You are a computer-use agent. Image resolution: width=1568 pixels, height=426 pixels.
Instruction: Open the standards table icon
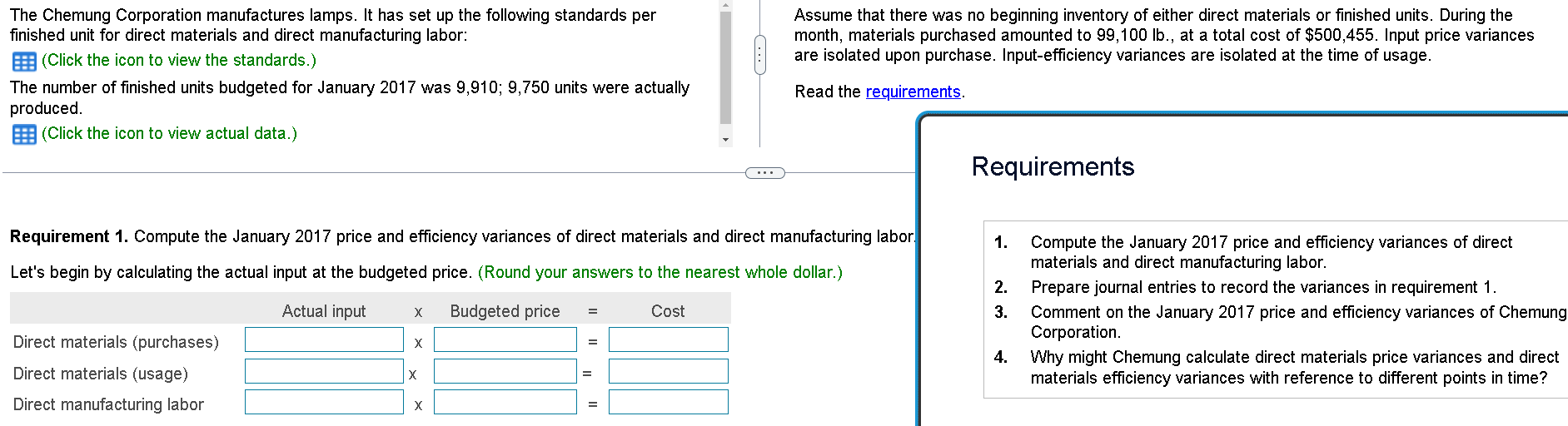[24, 62]
